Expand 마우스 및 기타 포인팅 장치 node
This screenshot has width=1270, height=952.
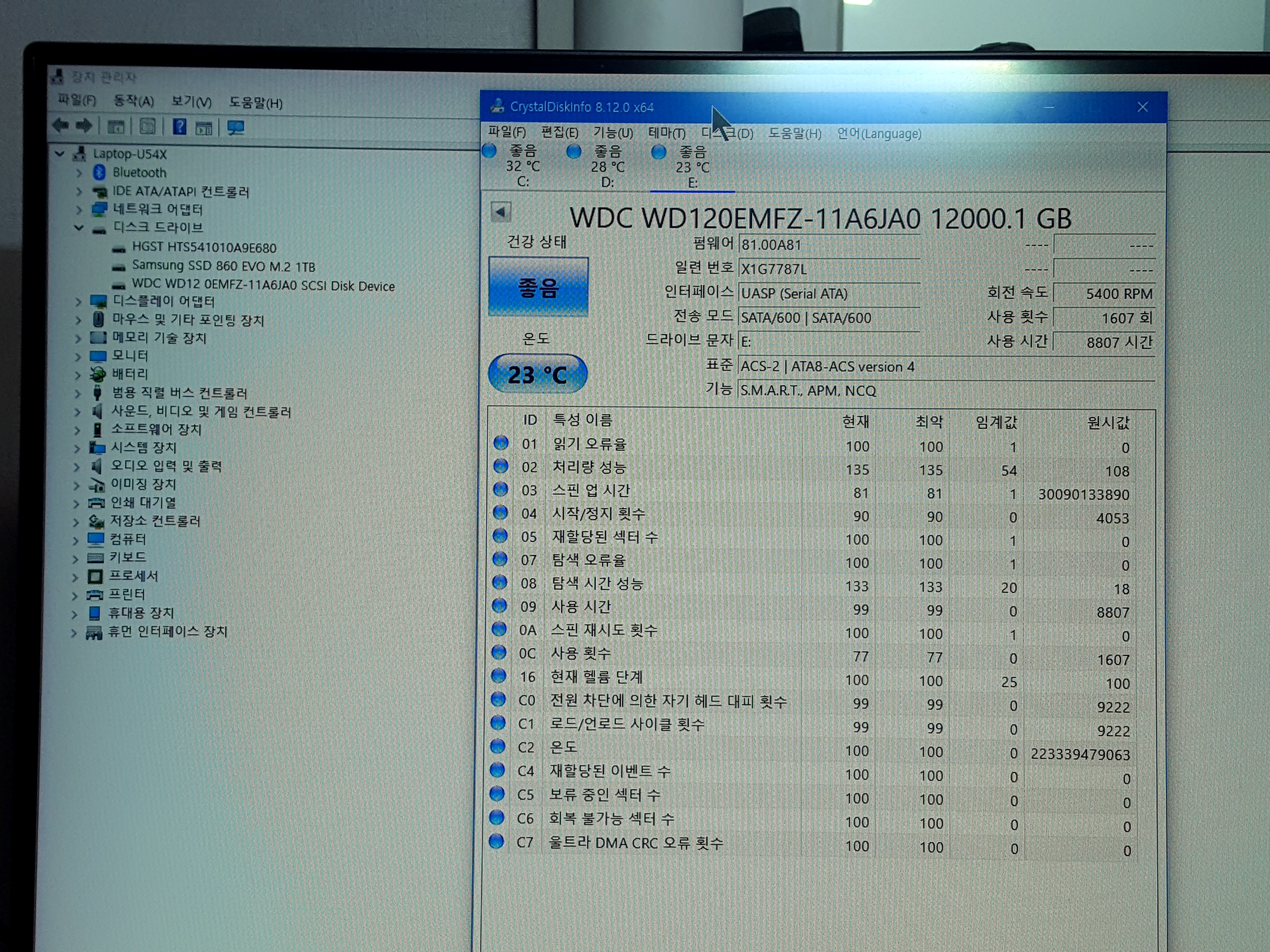[x=79, y=320]
